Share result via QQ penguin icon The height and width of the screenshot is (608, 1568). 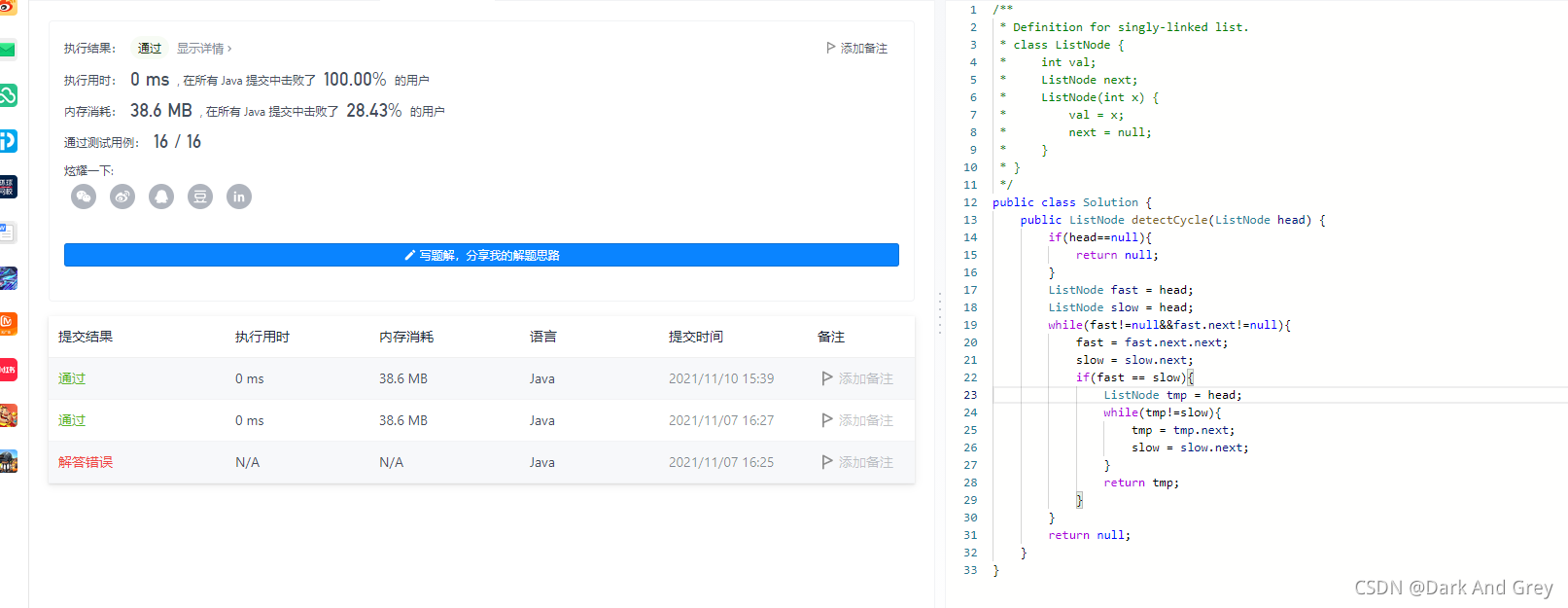[x=161, y=197]
